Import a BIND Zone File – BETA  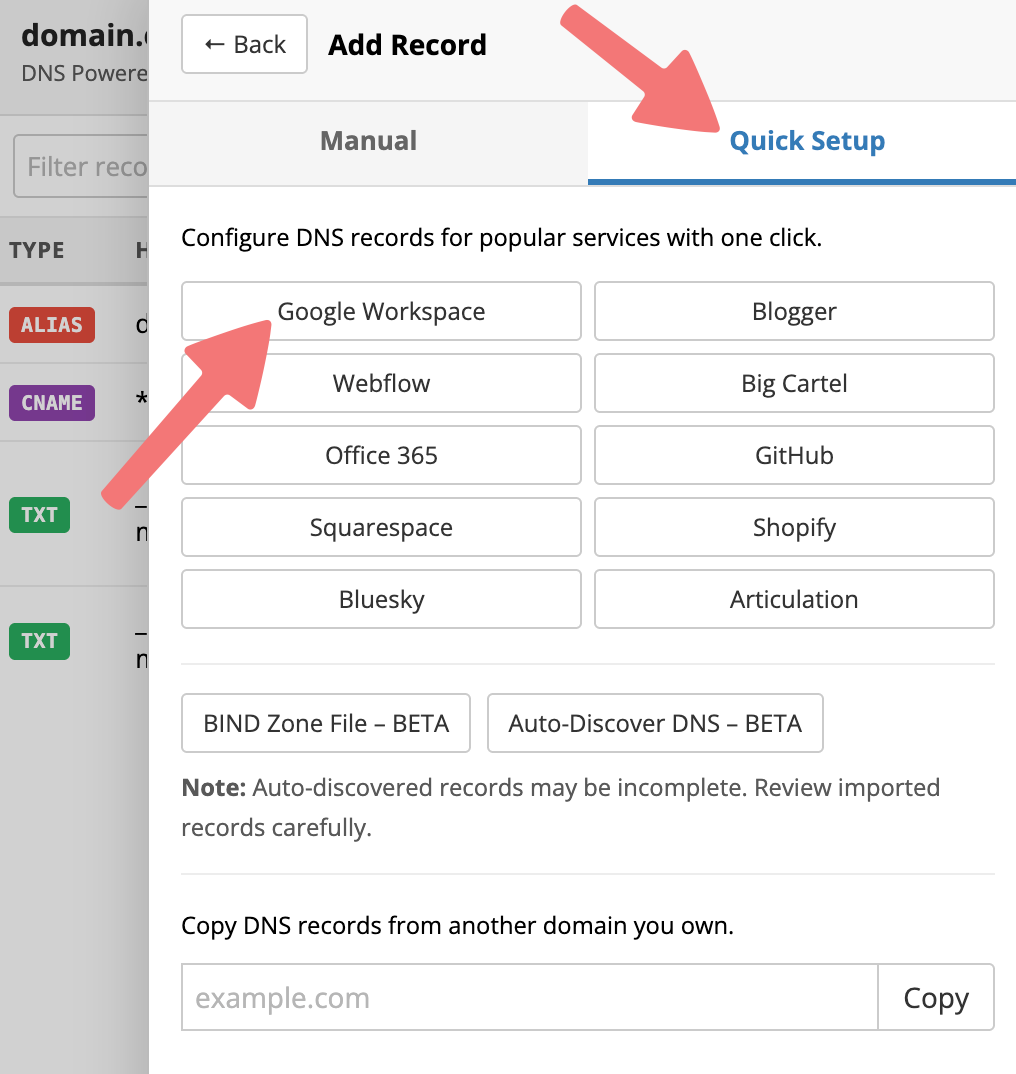(326, 723)
